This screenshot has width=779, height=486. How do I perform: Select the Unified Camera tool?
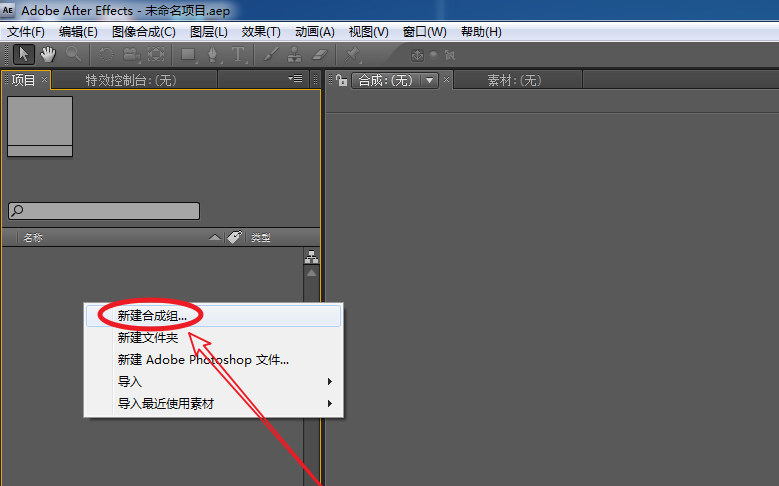coord(131,55)
